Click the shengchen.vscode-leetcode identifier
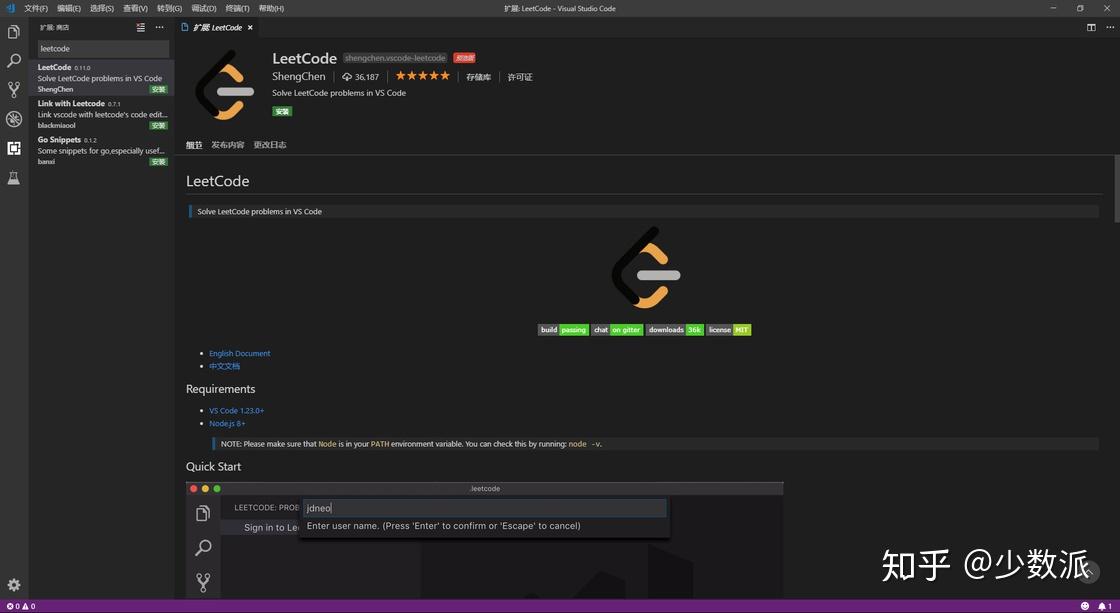Image resolution: width=1120 pixels, height=613 pixels. (x=395, y=58)
